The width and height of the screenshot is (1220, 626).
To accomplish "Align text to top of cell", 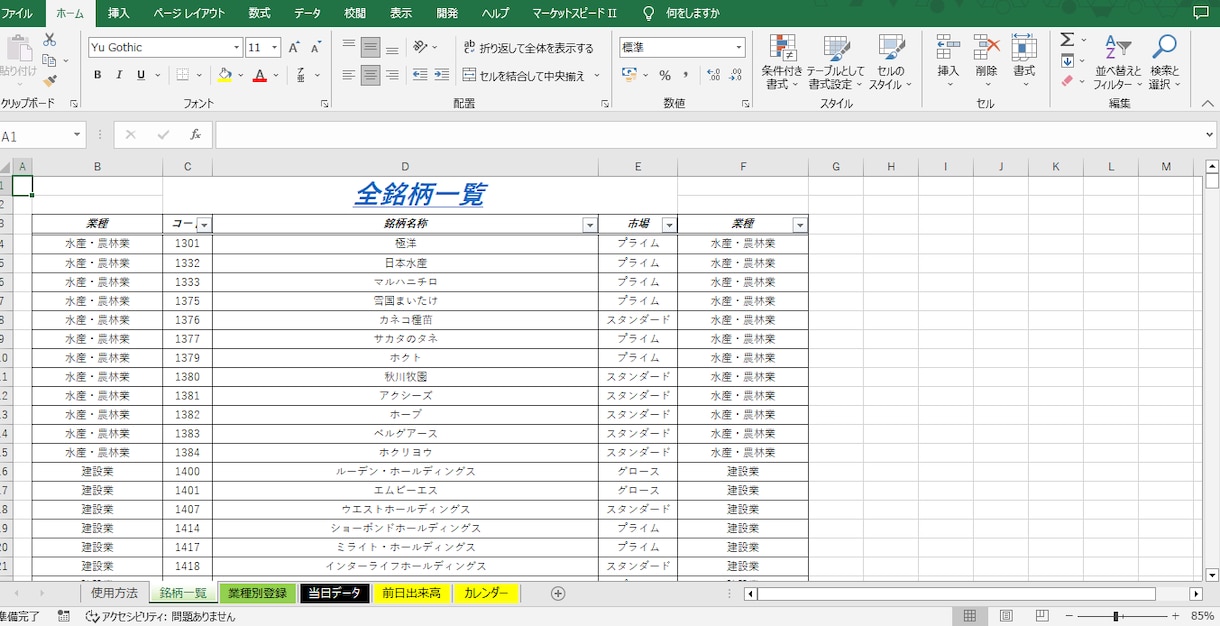I will point(348,47).
